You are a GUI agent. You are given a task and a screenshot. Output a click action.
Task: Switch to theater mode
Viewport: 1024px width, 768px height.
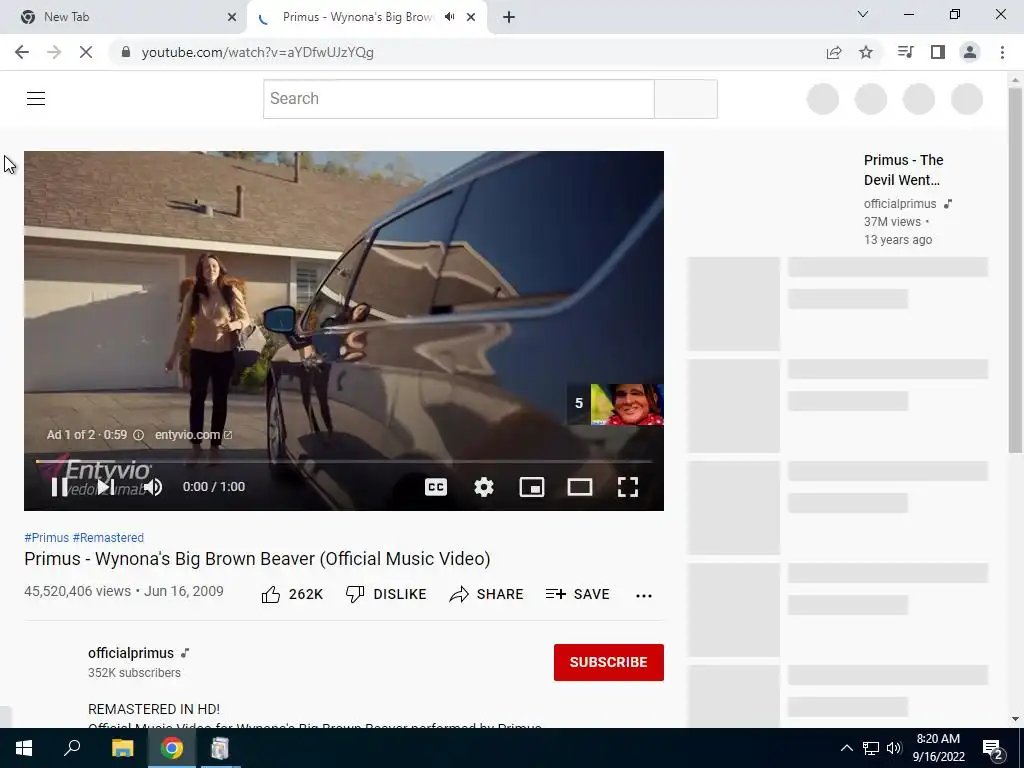(x=580, y=487)
